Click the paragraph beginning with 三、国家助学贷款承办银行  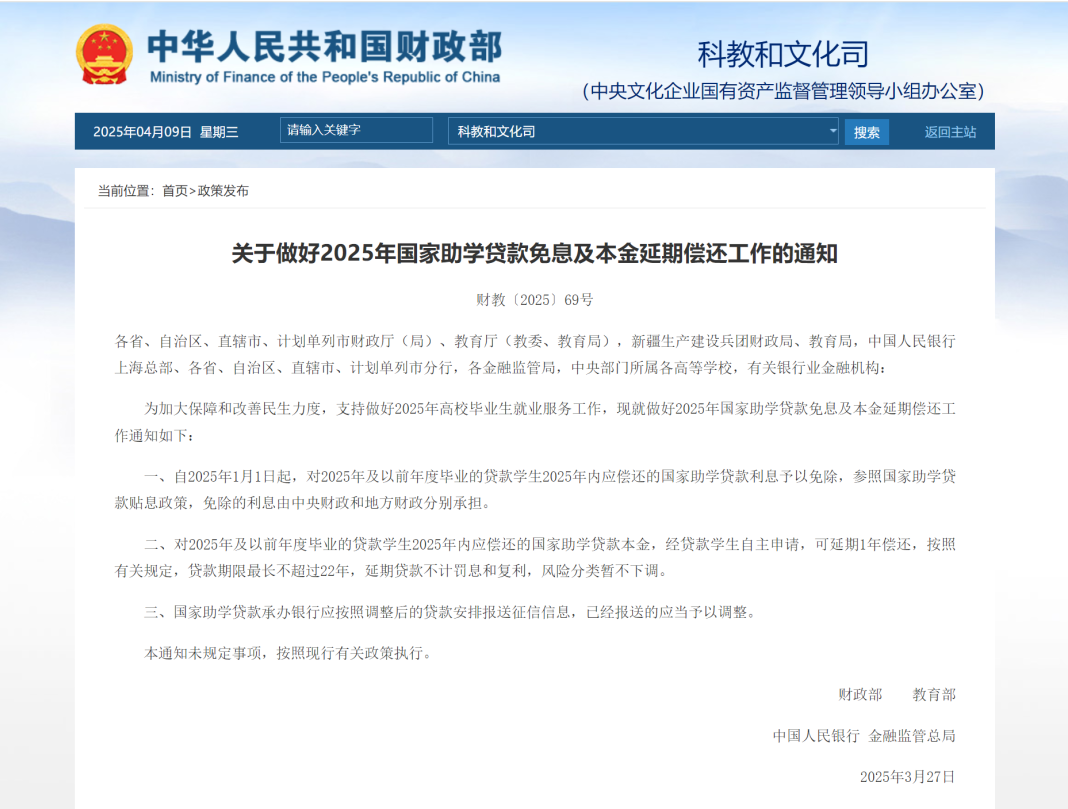click(x=450, y=612)
